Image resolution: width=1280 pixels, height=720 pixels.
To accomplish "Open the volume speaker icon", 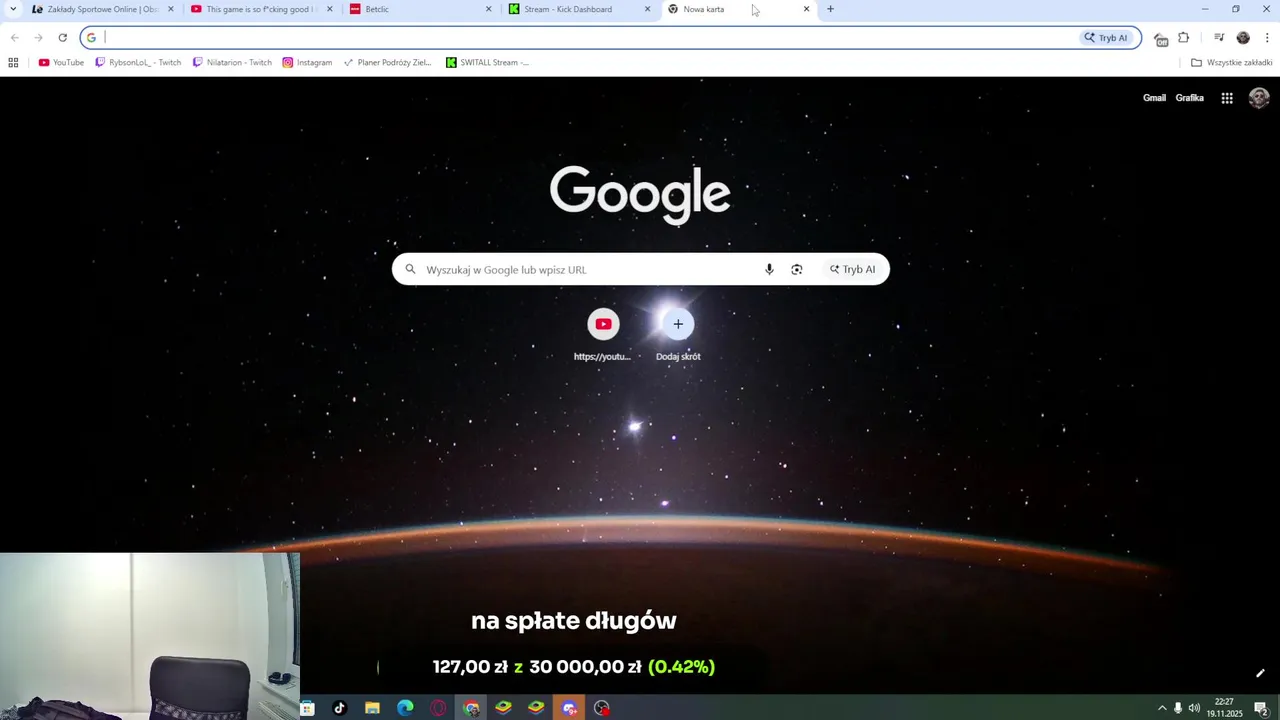I will coord(1194,708).
